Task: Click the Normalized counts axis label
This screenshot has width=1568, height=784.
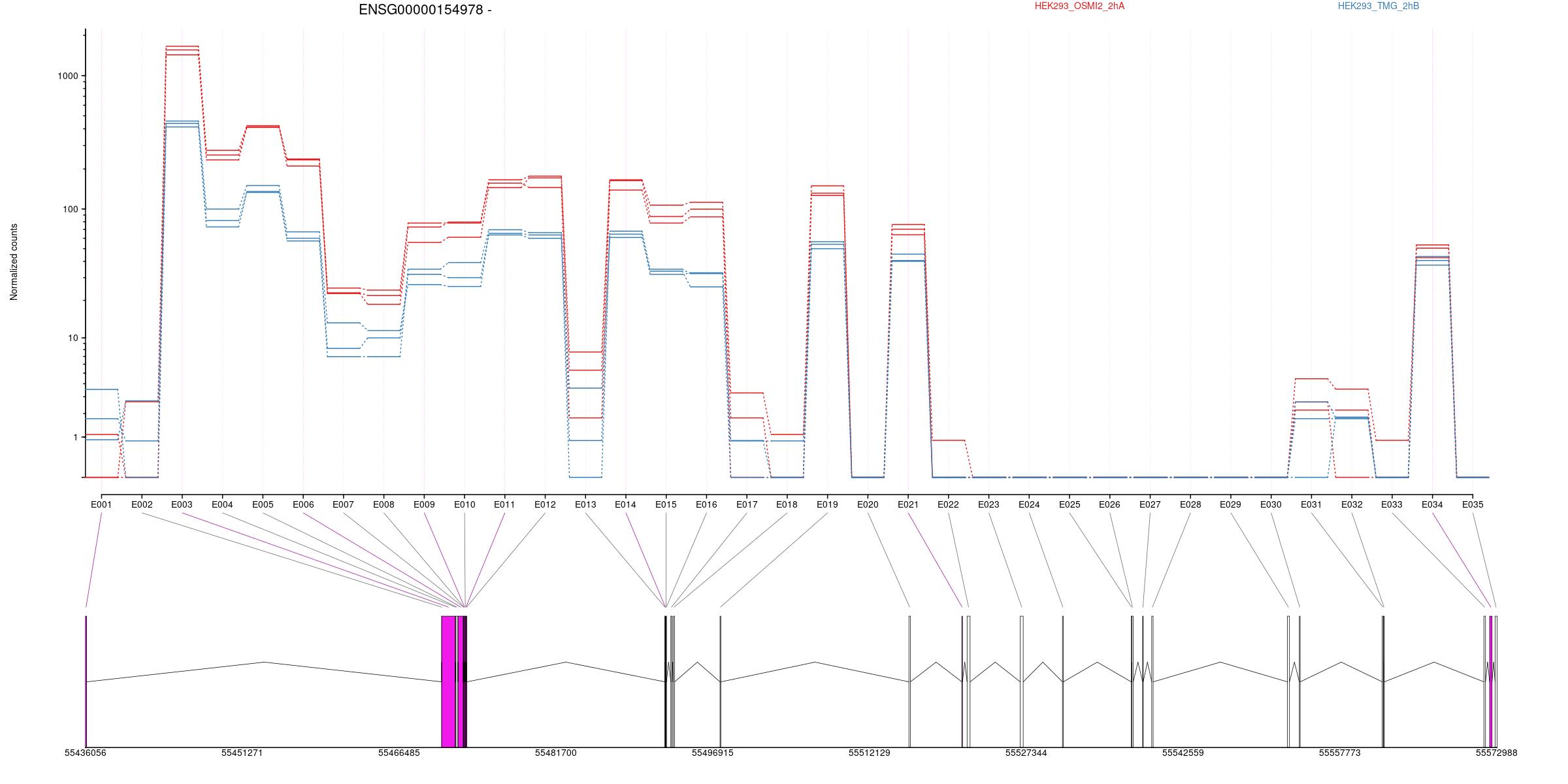Action: point(14,262)
